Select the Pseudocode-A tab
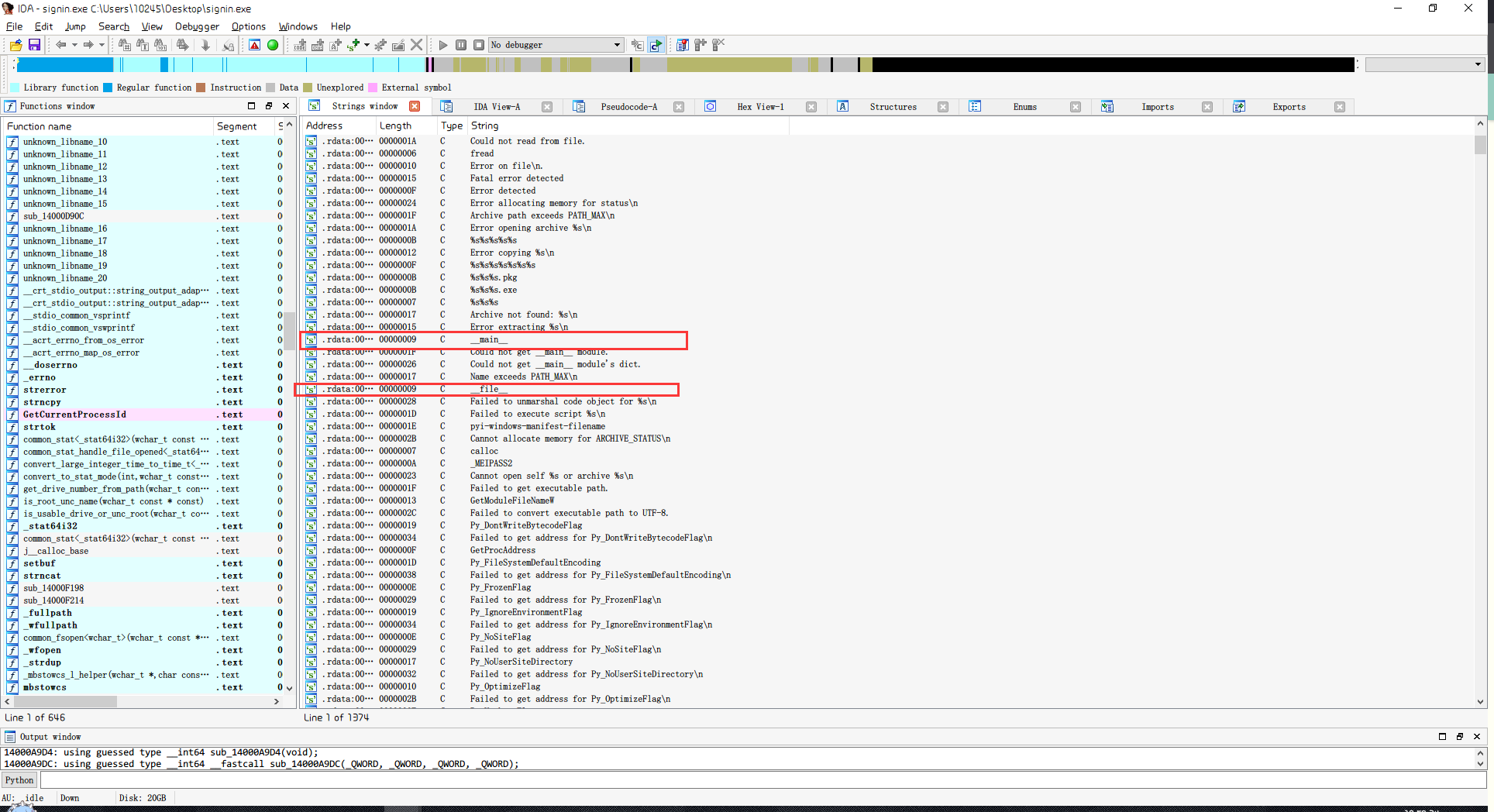The width and height of the screenshot is (1494, 812). [629, 106]
